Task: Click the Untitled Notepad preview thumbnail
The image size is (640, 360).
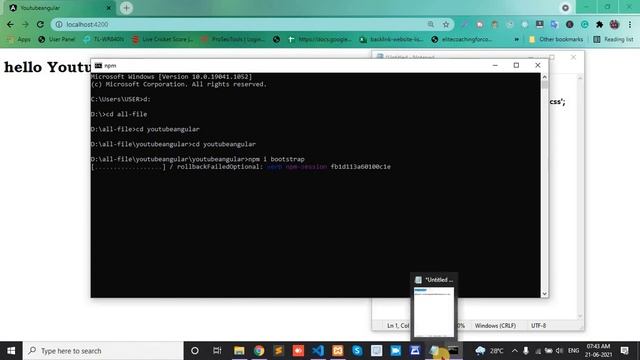Action: pos(433,312)
